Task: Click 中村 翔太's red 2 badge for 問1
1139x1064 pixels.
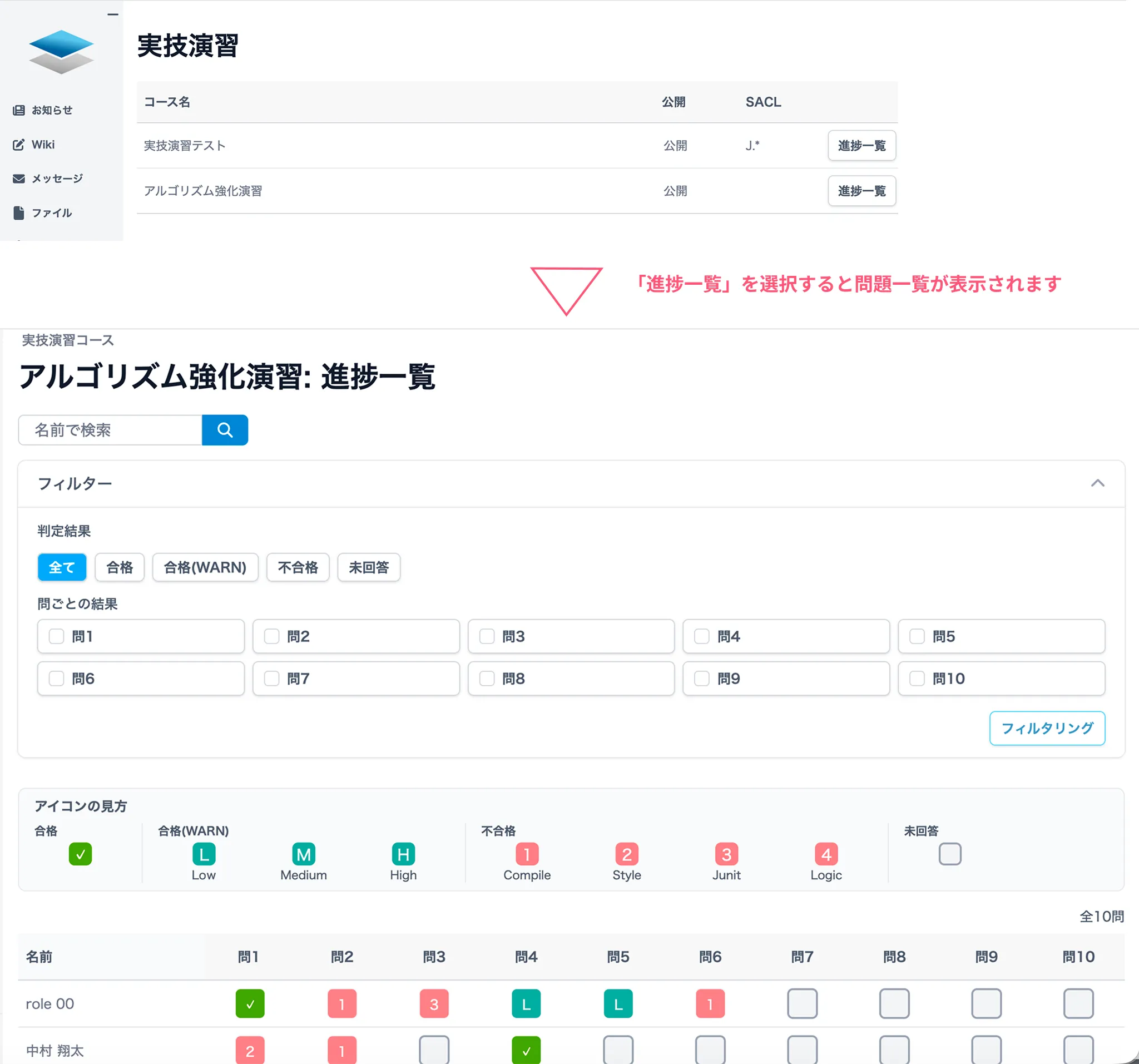Action: 250,1050
